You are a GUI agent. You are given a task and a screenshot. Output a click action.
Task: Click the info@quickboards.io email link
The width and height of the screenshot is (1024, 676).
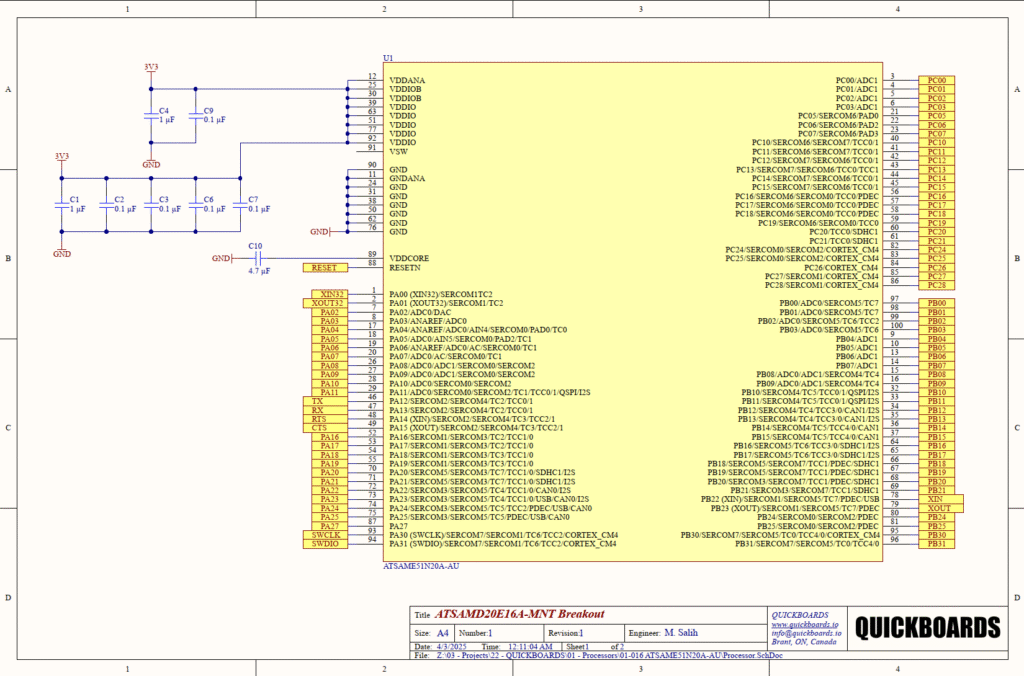[804, 632]
